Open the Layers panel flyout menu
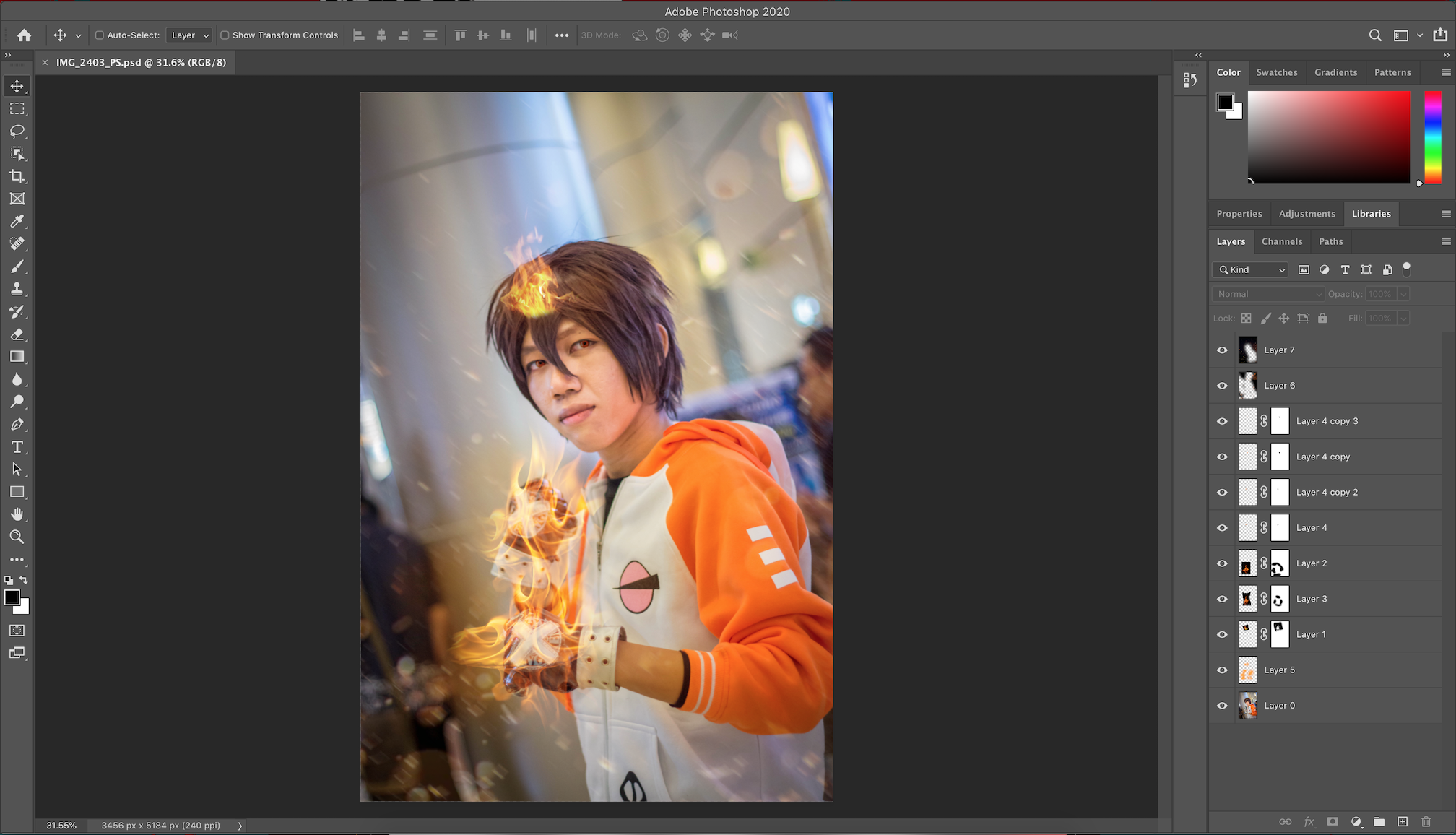The image size is (1456, 835). tap(1446, 242)
